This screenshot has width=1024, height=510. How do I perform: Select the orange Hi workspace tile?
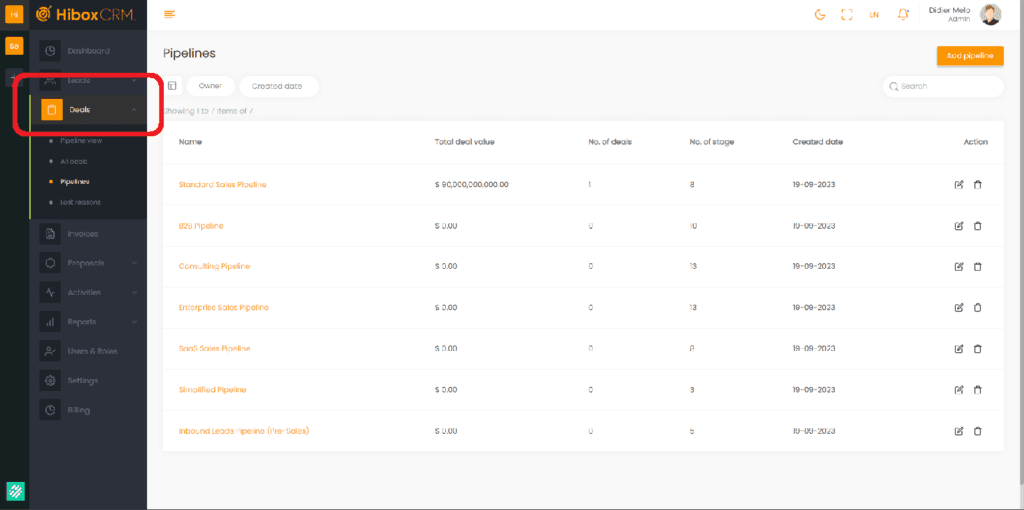[x=14, y=14]
